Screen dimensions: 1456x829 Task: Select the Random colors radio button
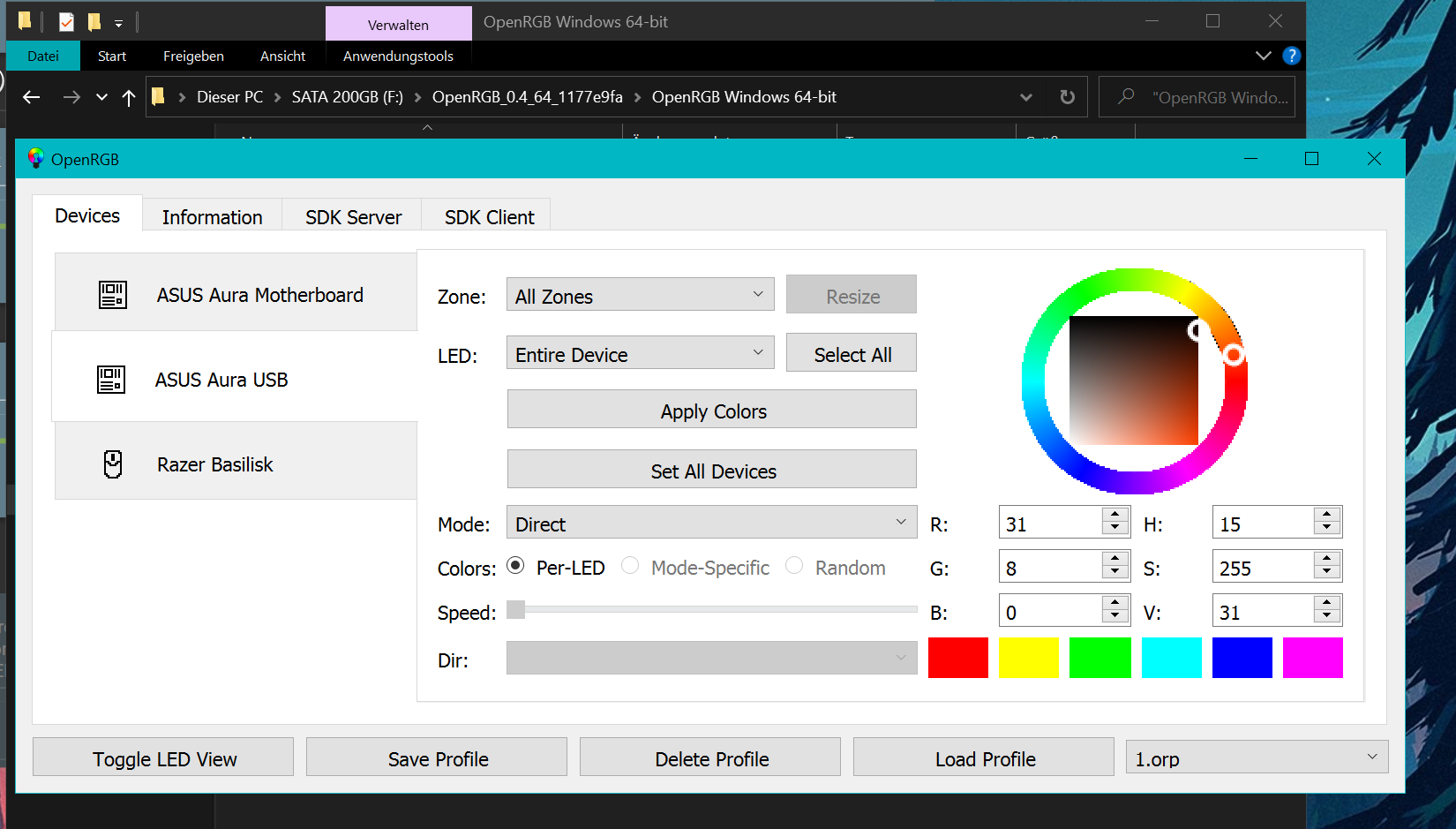(x=794, y=566)
